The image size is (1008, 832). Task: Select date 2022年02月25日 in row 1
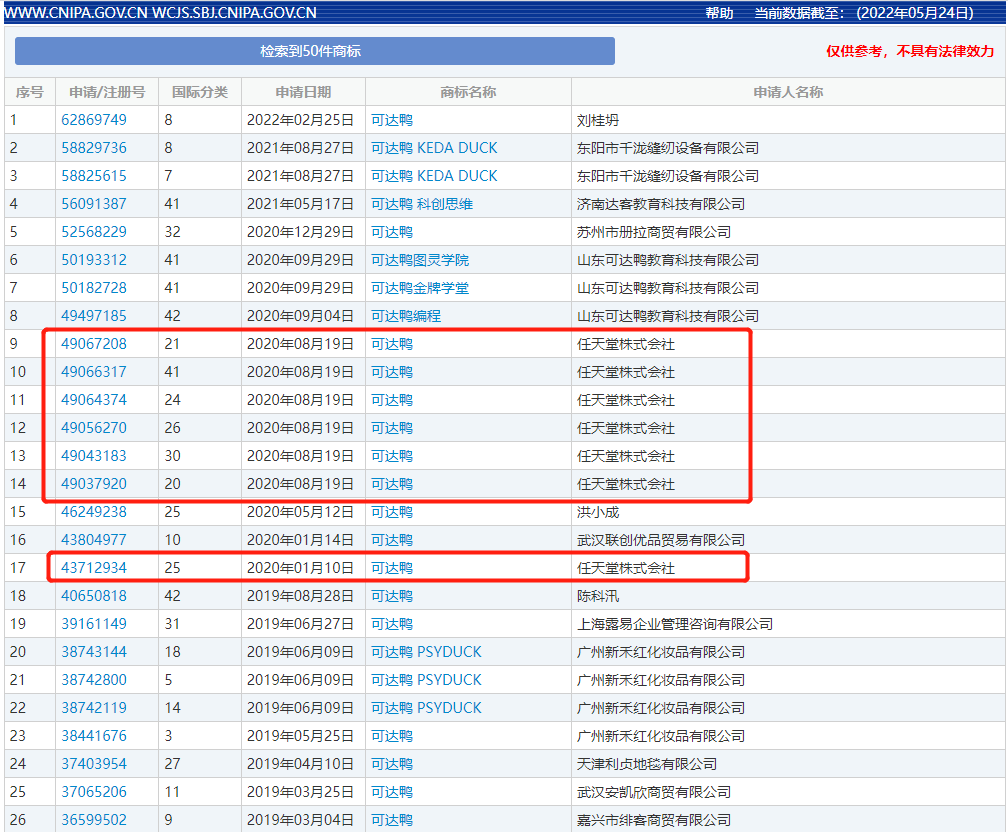click(300, 120)
